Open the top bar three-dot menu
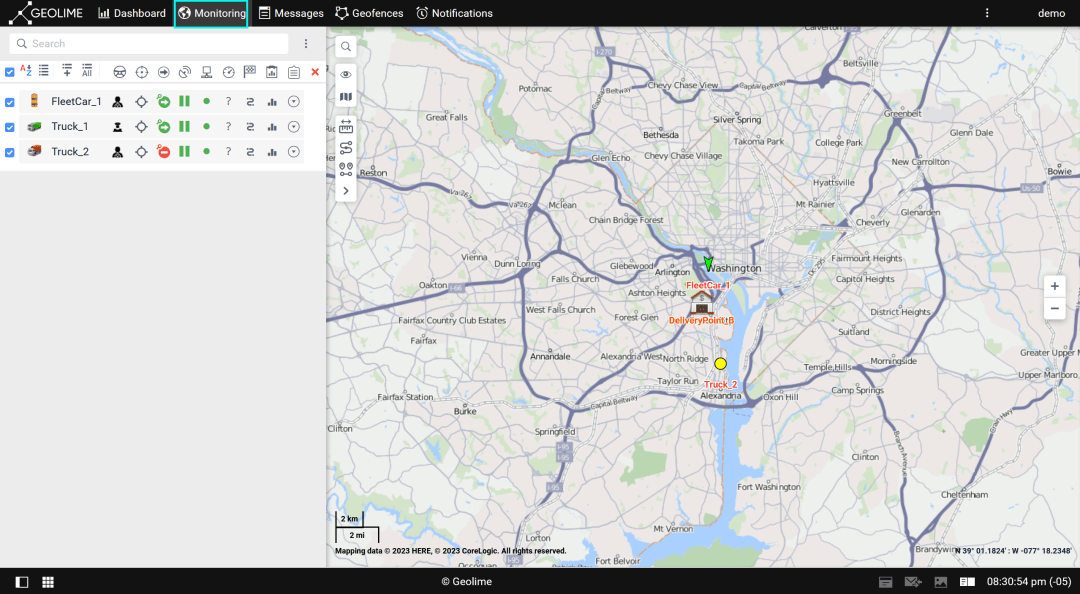This screenshot has height=594, width=1080. (x=987, y=13)
